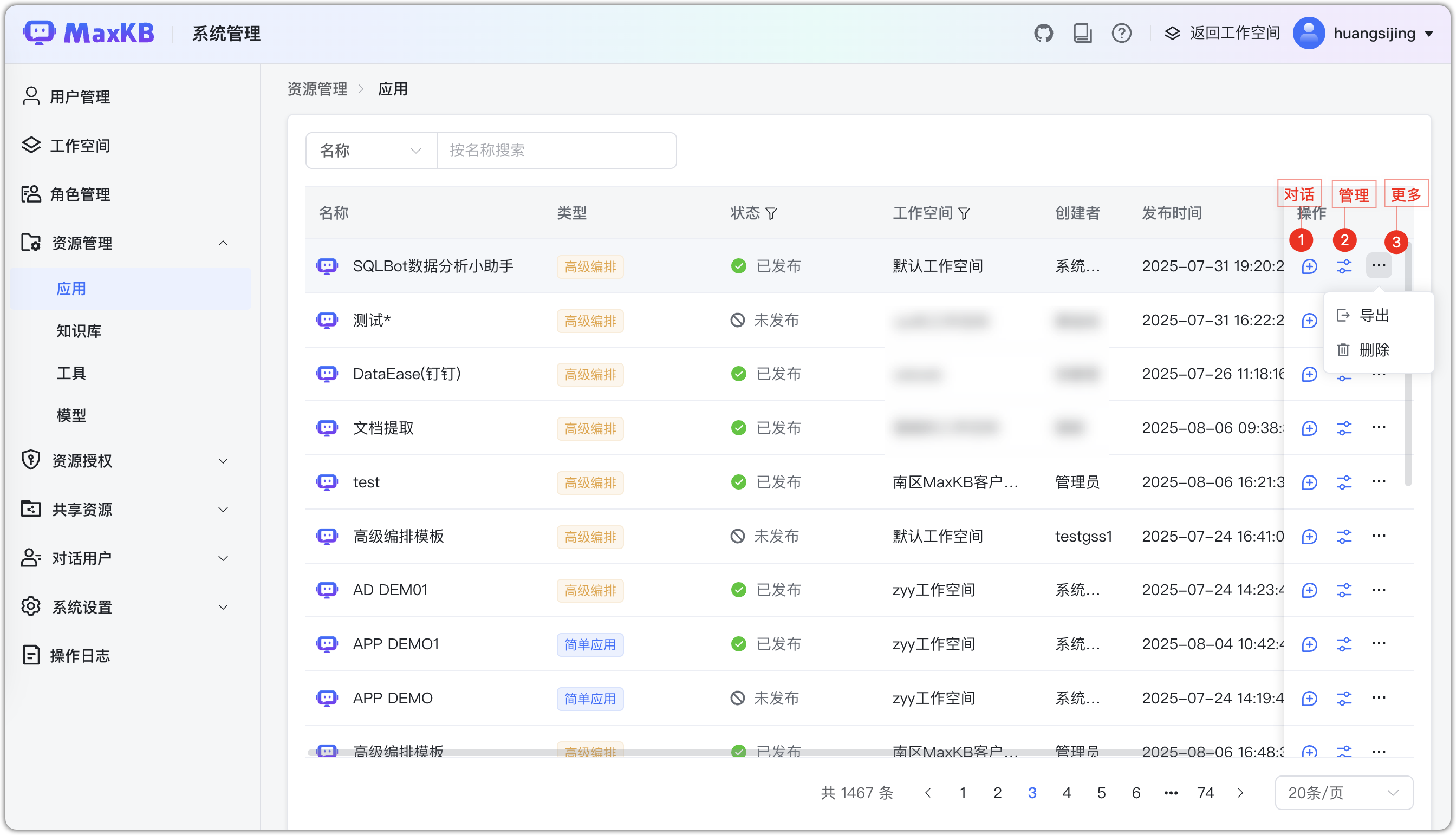Click the 资源管理 breadcrumb link
This screenshot has width=1456, height=835.
click(x=317, y=89)
